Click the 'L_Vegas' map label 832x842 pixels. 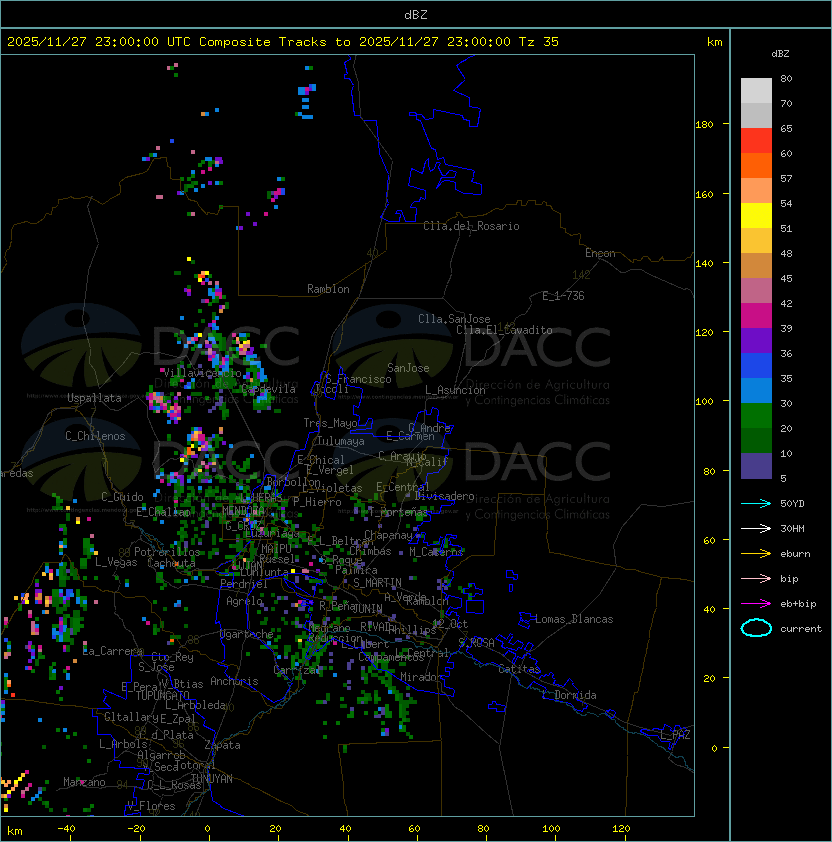click(x=116, y=562)
